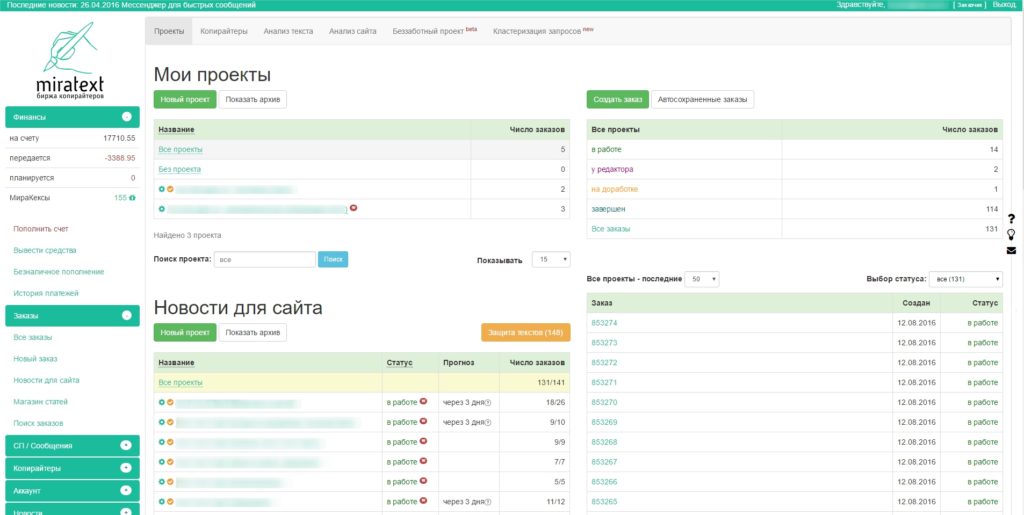The width and height of the screenshot is (1024, 515).
Task: Open the Анализ текста tab
Action: tap(288, 31)
